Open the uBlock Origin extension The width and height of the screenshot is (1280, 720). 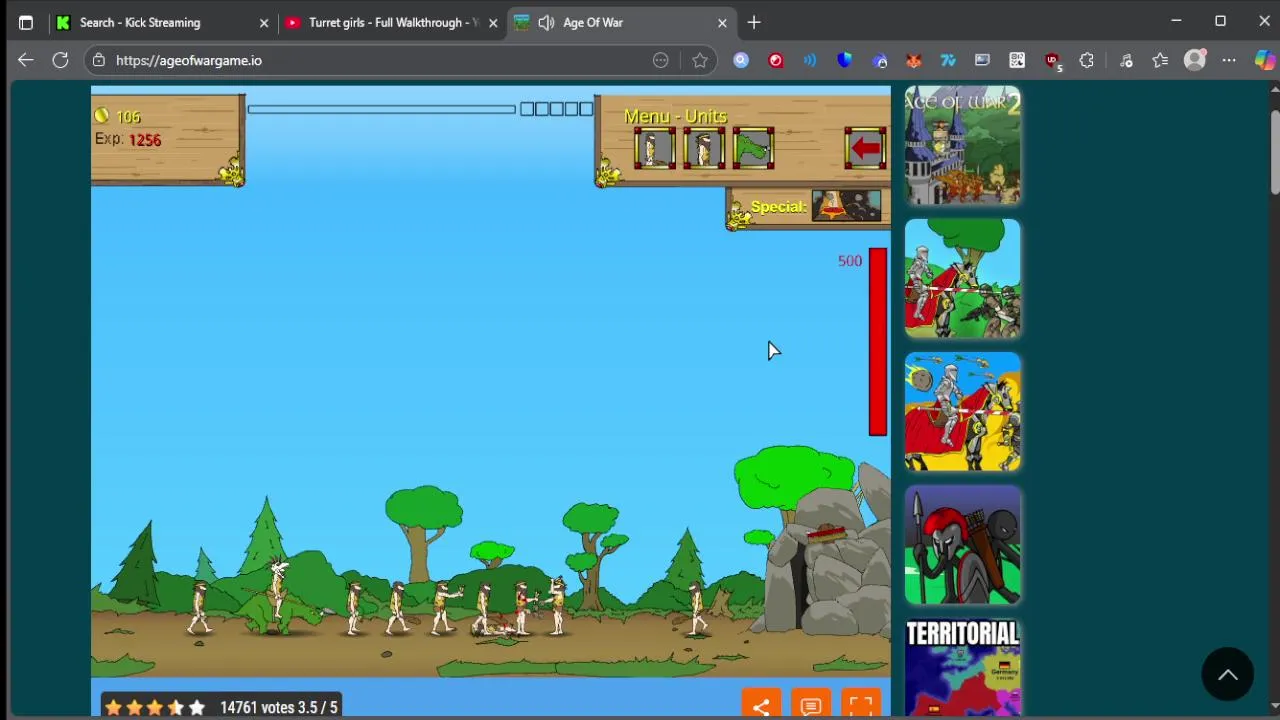coord(1052,60)
